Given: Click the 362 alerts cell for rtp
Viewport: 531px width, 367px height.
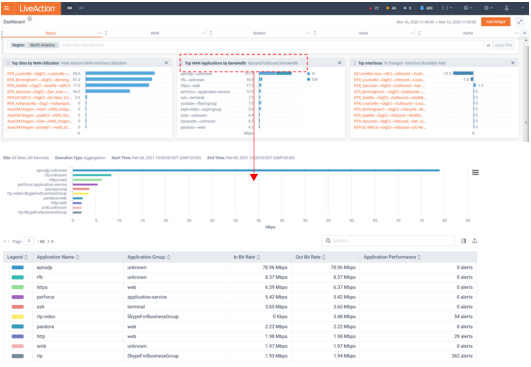Looking at the screenshot, I should [462, 356].
